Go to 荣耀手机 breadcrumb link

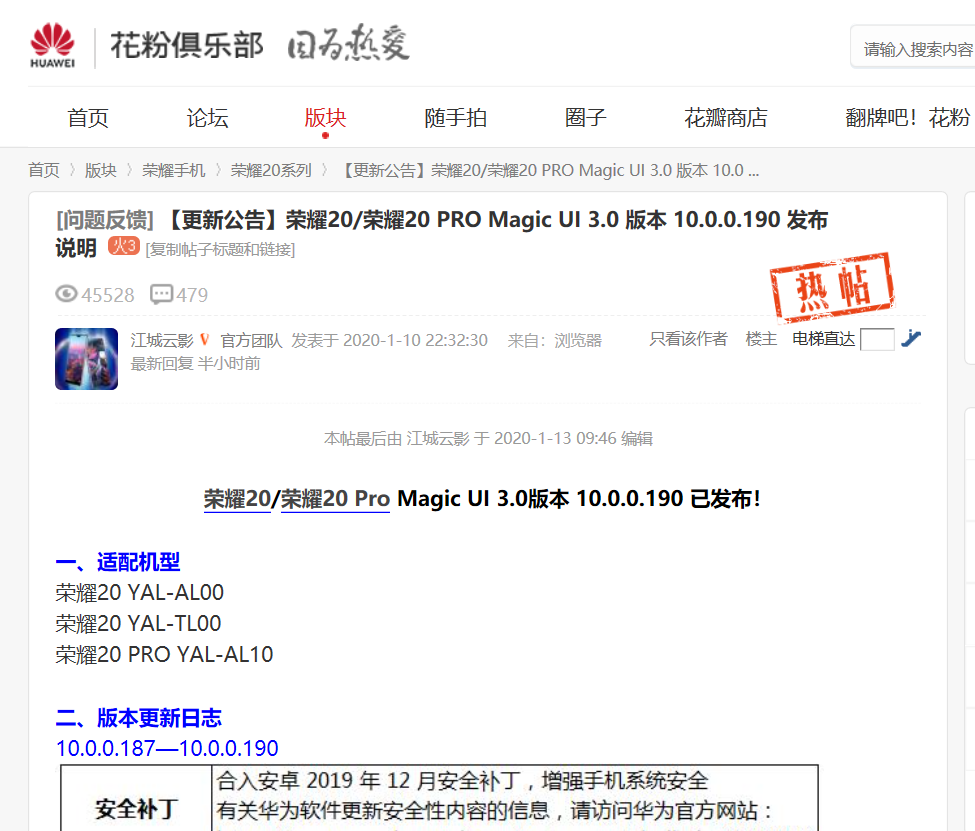point(173,170)
